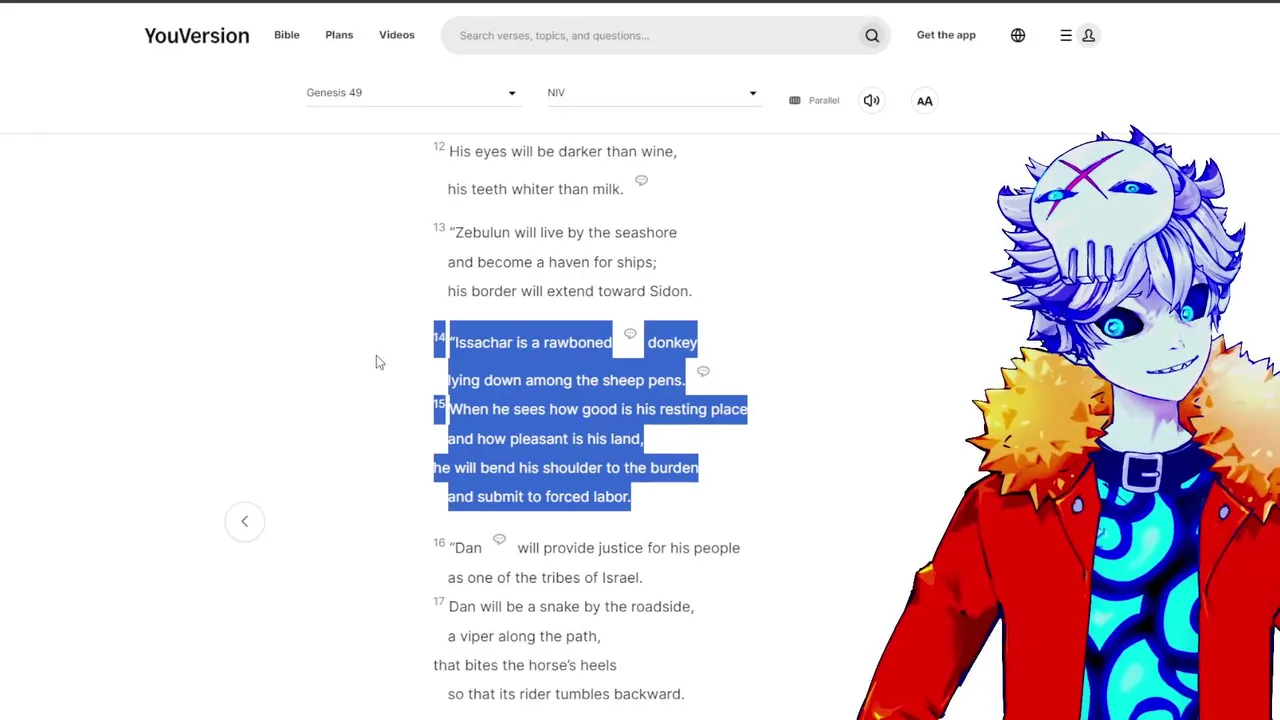Open footnote bubble after 'sheep pens'

tap(703, 371)
